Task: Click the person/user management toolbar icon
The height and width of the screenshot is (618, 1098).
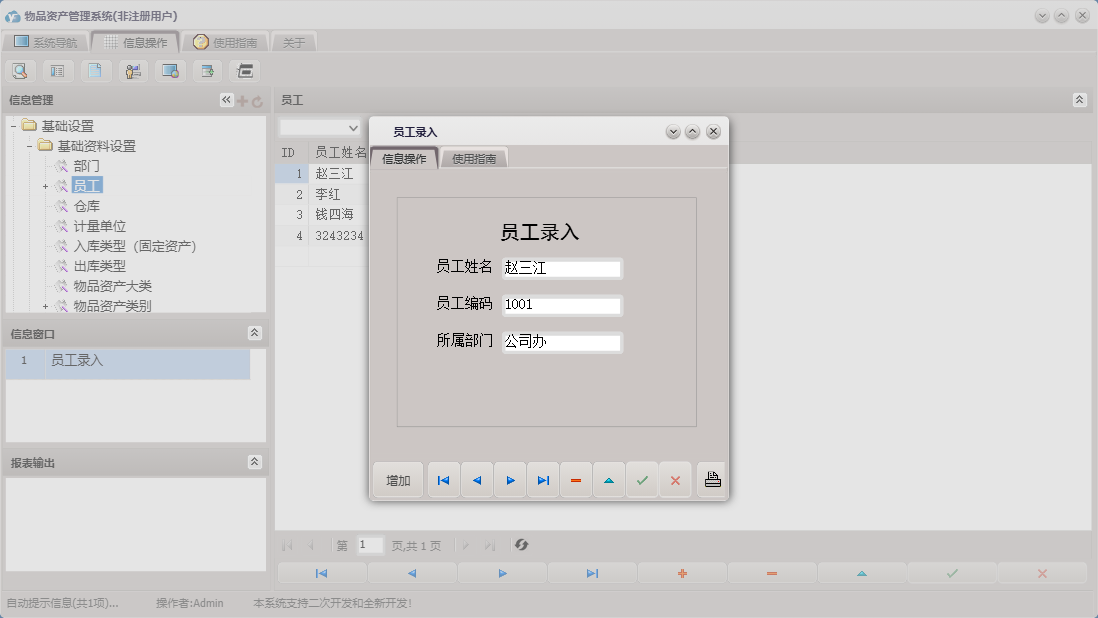Action: [132, 70]
